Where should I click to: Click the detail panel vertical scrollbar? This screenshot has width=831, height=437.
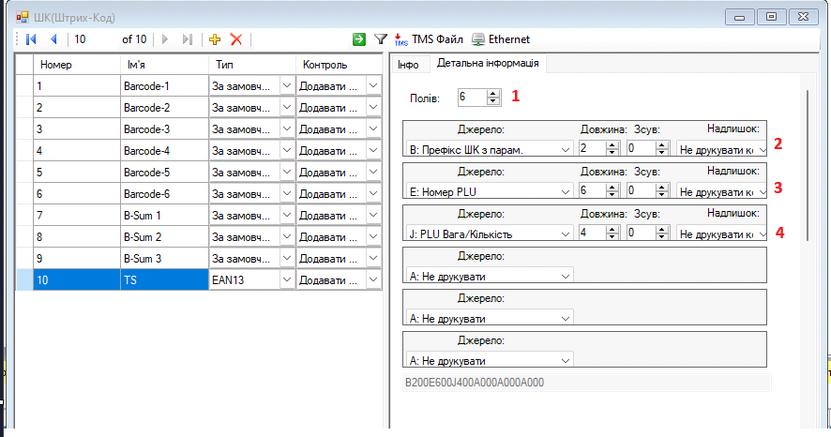pos(806,250)
